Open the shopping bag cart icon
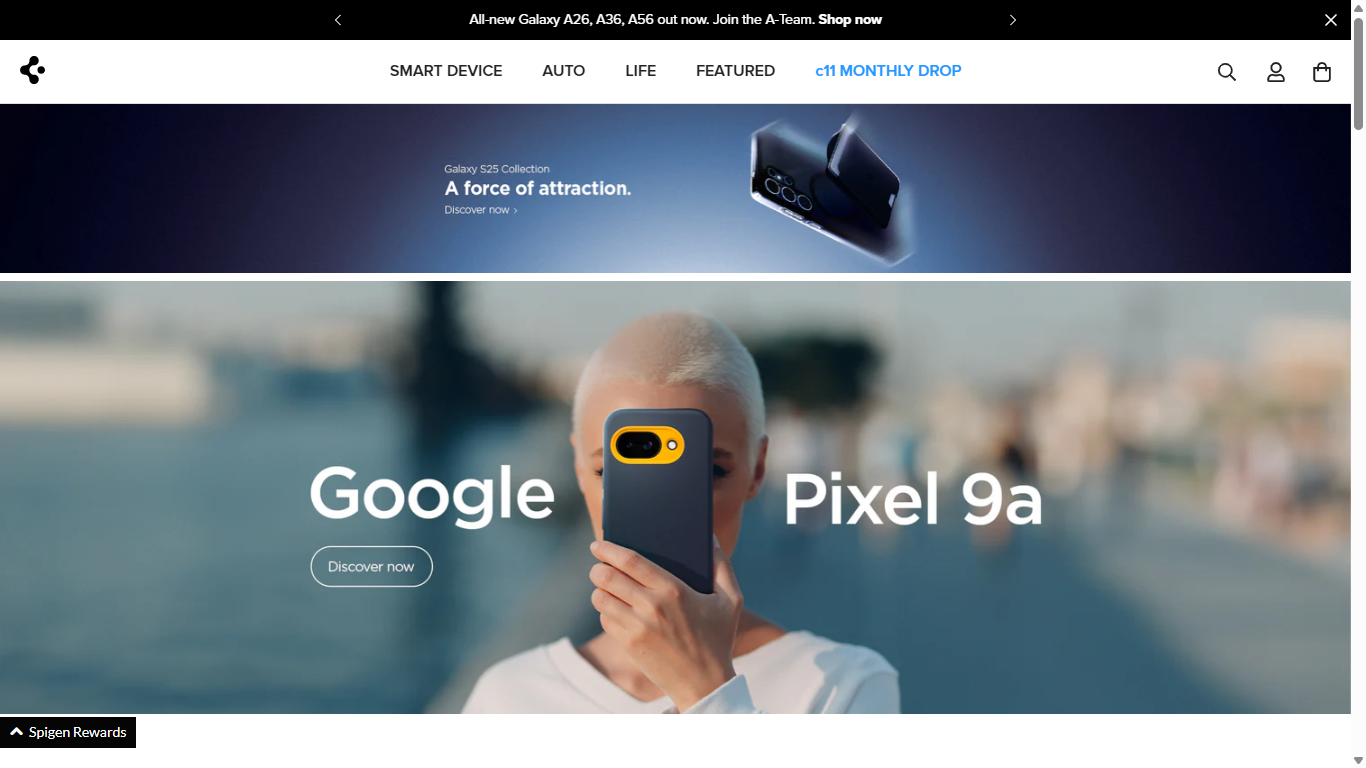 click(x=1322, y=72)
